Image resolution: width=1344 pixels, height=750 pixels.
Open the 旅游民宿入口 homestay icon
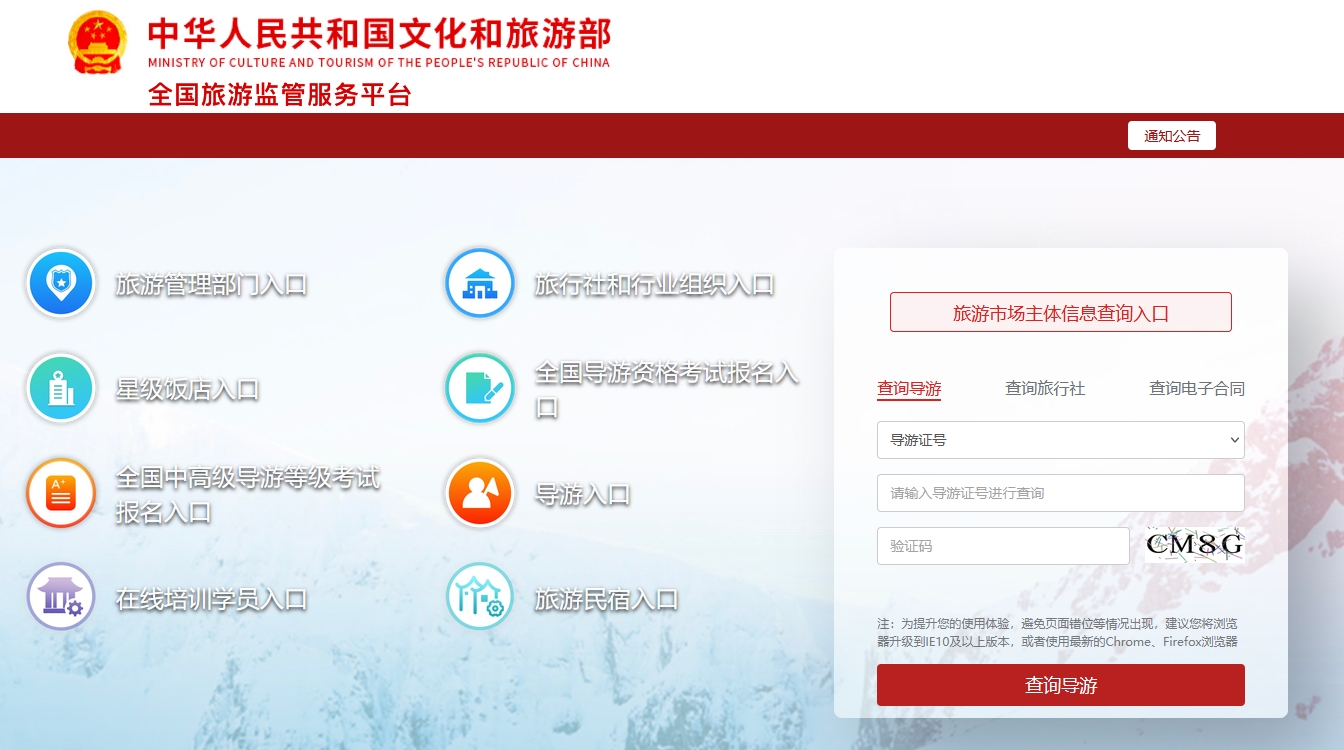(x=480, y=597)
